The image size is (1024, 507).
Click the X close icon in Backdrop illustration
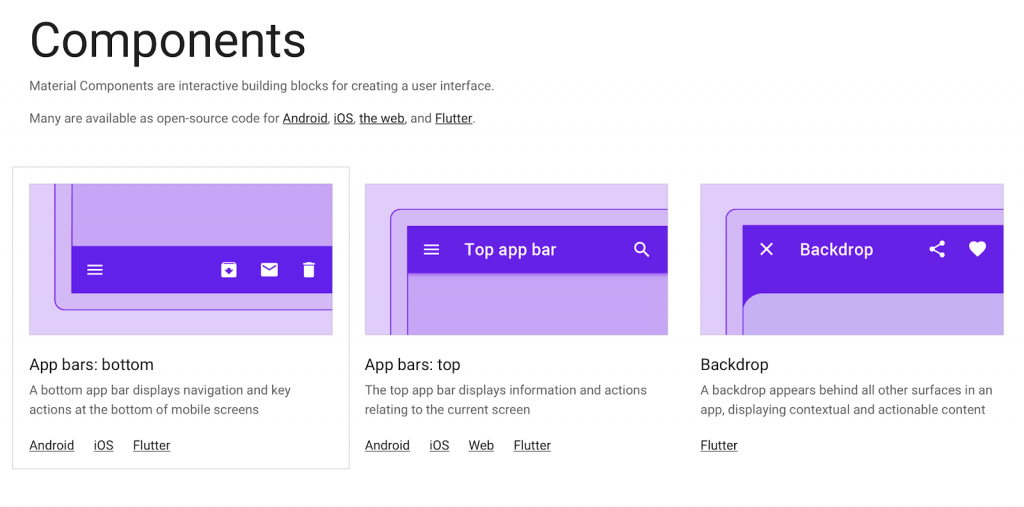pos(766,249)
